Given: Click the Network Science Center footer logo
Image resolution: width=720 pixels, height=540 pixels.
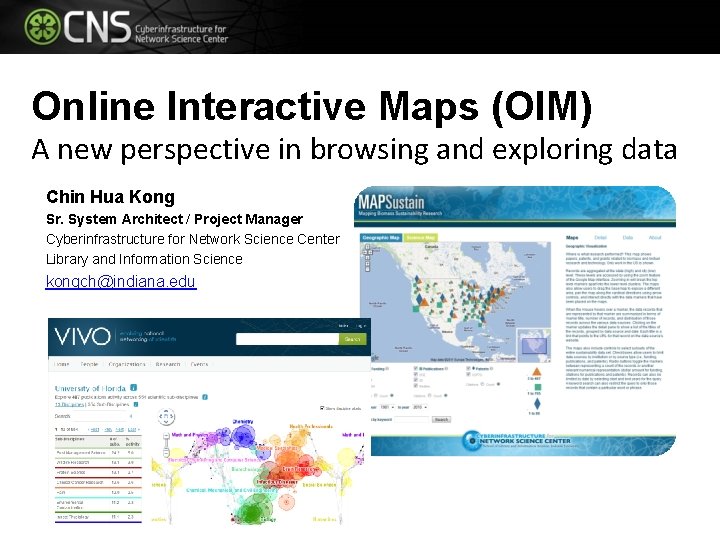Looking at the screenshot, I should coord(518,441).
